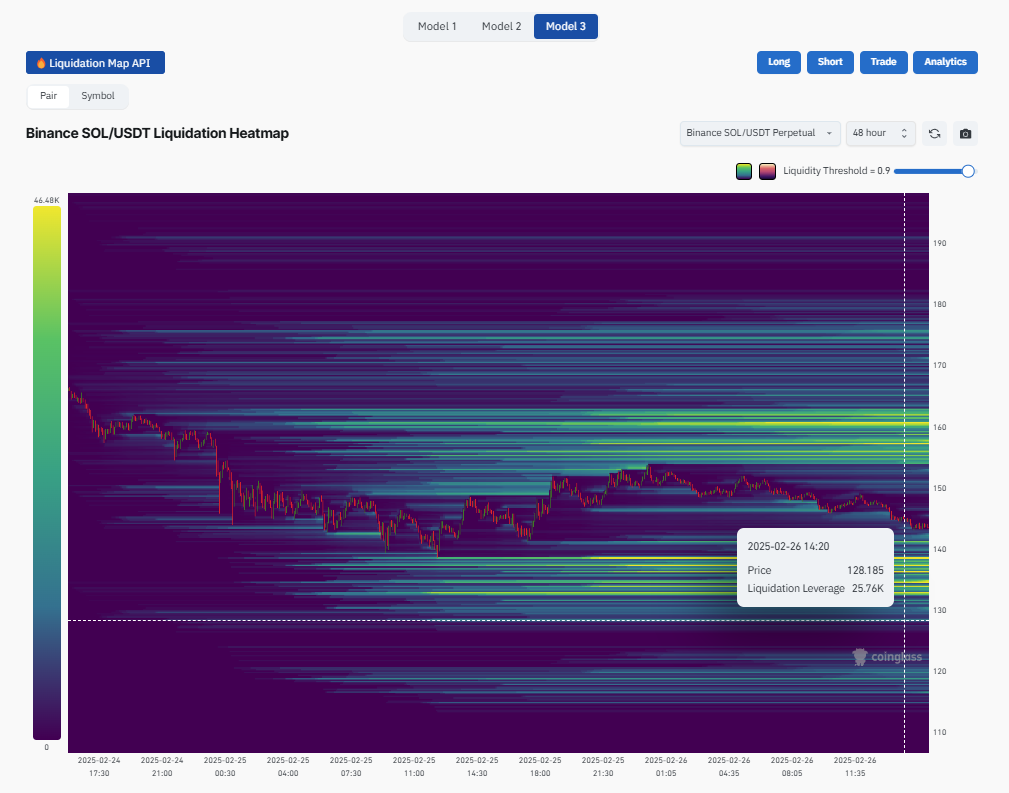Click the 2025-02-24 17:30 time axis label
Screen dimensions: 1009x793
pos(99,767)
